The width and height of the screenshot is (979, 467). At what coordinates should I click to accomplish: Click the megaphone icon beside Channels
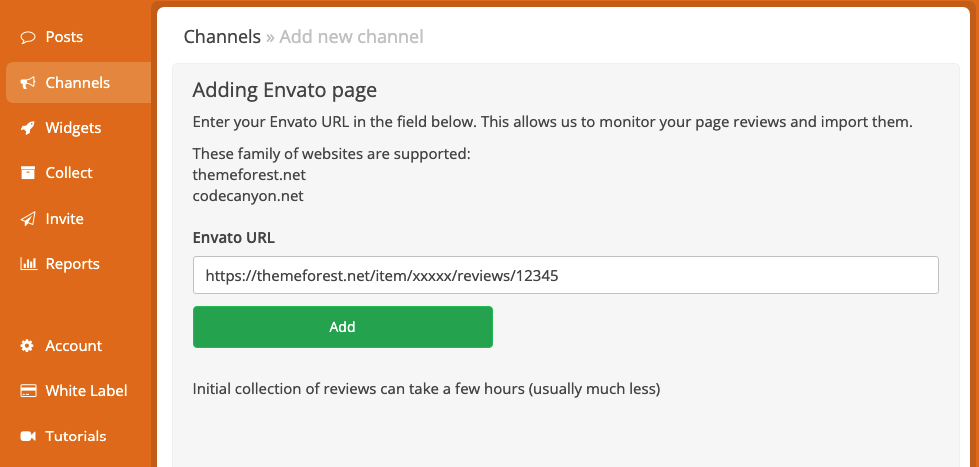27,83
